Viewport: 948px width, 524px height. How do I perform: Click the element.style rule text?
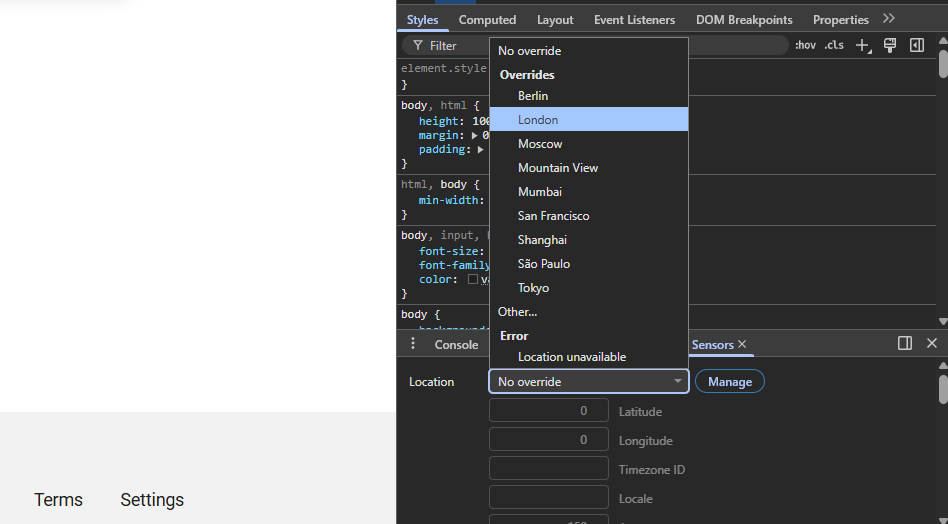click(x=444, y=68)
